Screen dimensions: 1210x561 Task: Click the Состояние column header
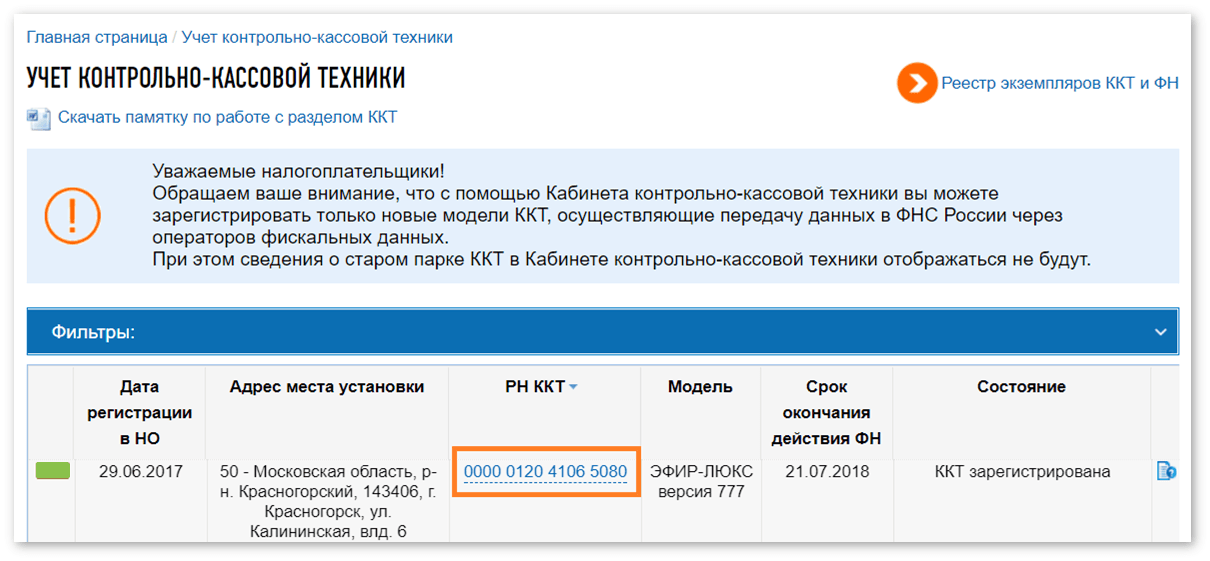click(1021, 387)
